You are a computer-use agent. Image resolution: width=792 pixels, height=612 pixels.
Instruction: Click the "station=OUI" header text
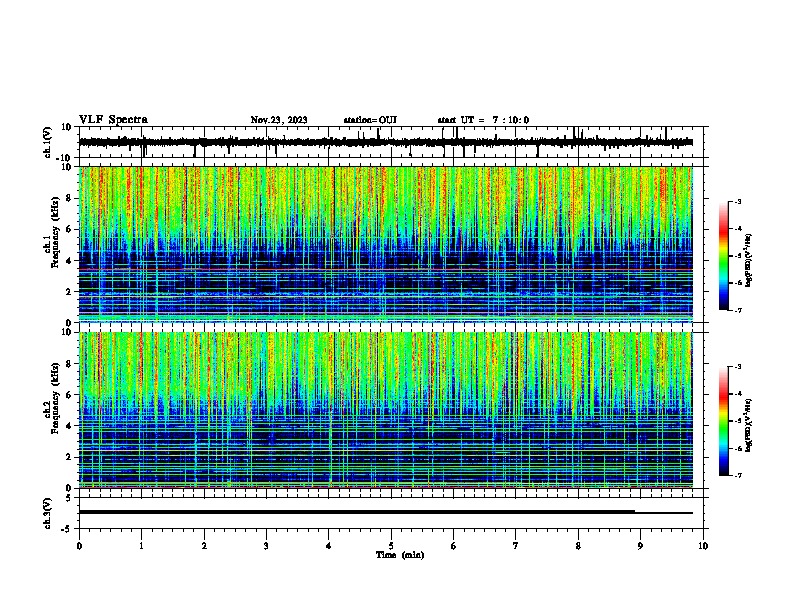point(370,120)
